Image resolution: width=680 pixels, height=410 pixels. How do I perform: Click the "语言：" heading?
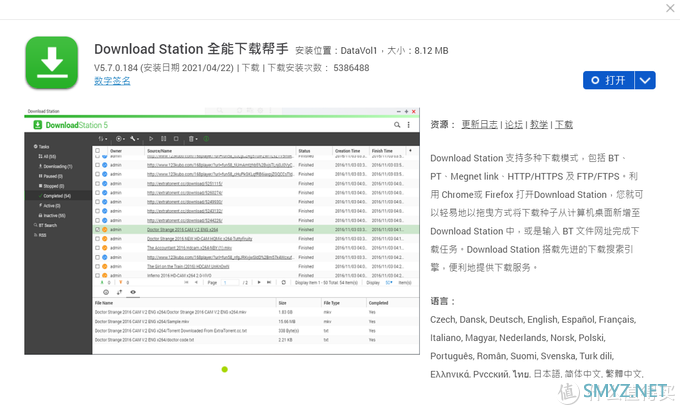coord(443,301)
